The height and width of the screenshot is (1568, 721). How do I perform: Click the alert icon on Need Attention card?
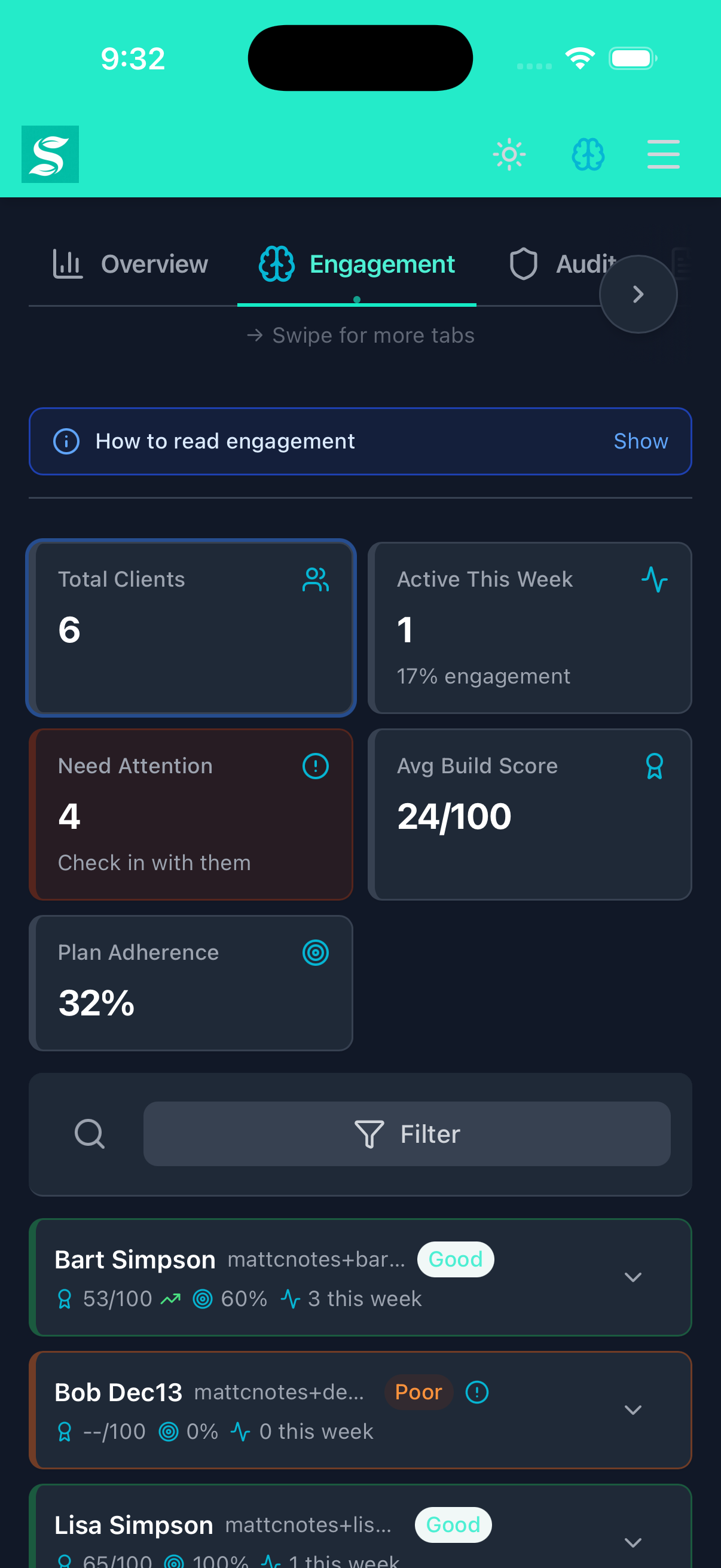tap(314, 765)
